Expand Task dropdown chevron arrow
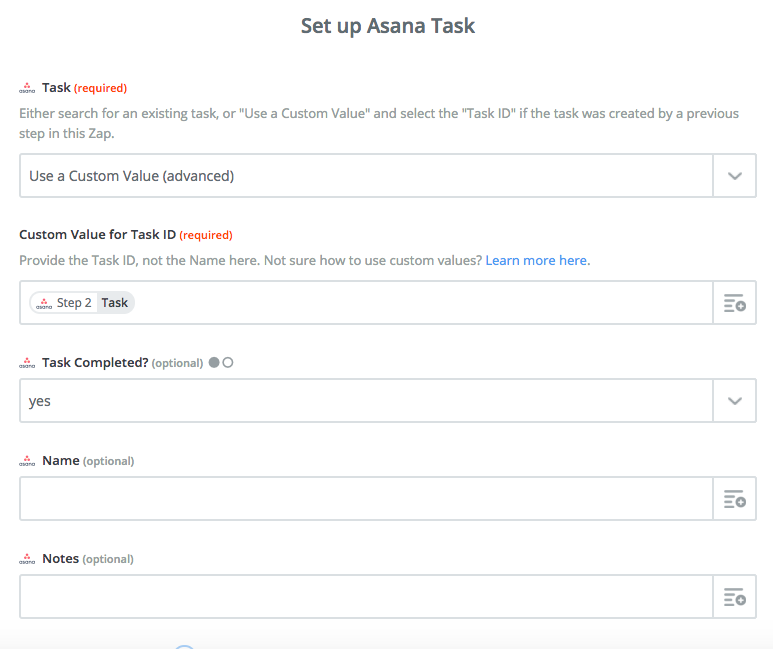773x649 pixels. [x=735, y=176]
